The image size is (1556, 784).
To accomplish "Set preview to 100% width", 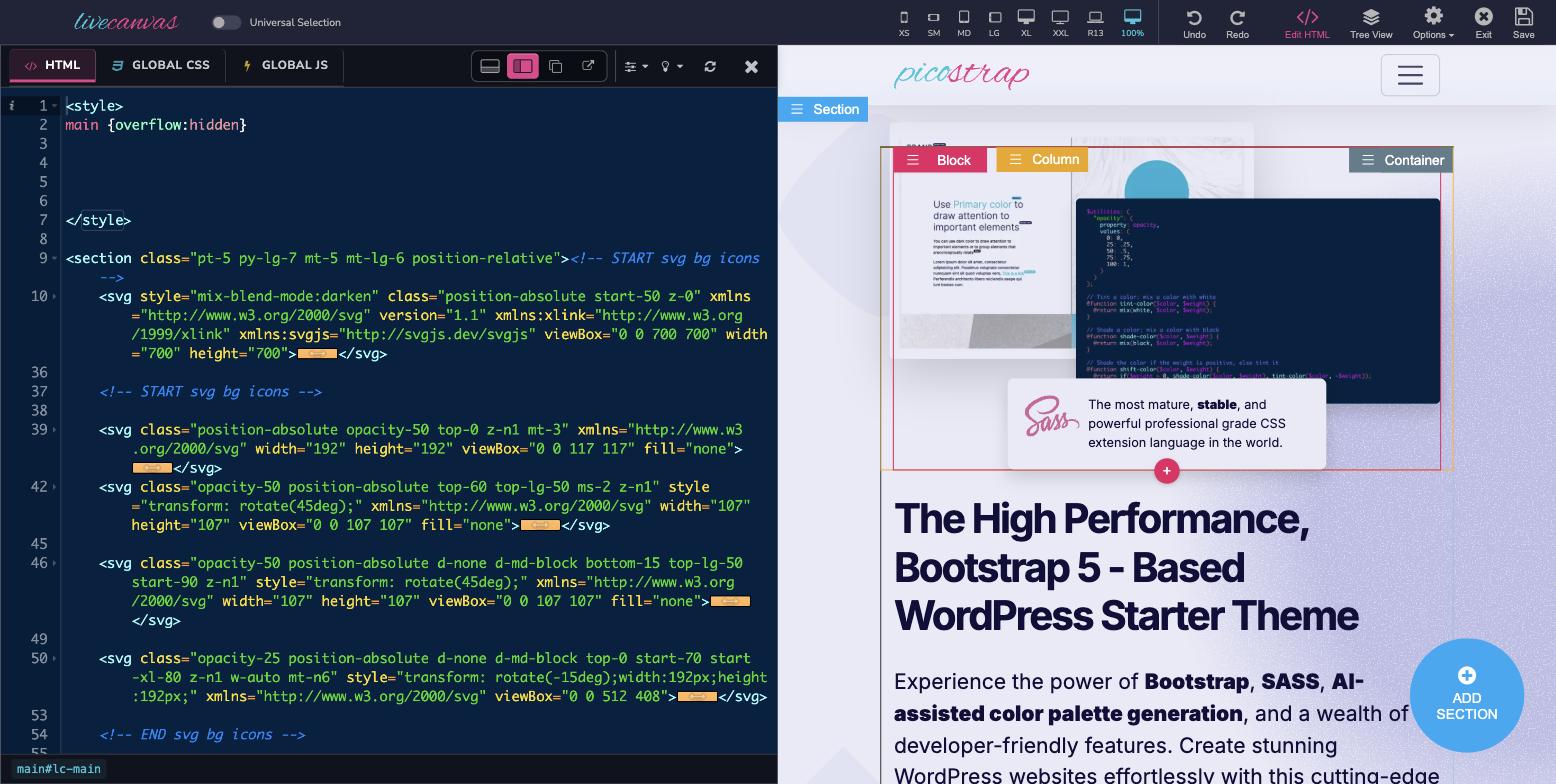I will tap(1132, 23).
